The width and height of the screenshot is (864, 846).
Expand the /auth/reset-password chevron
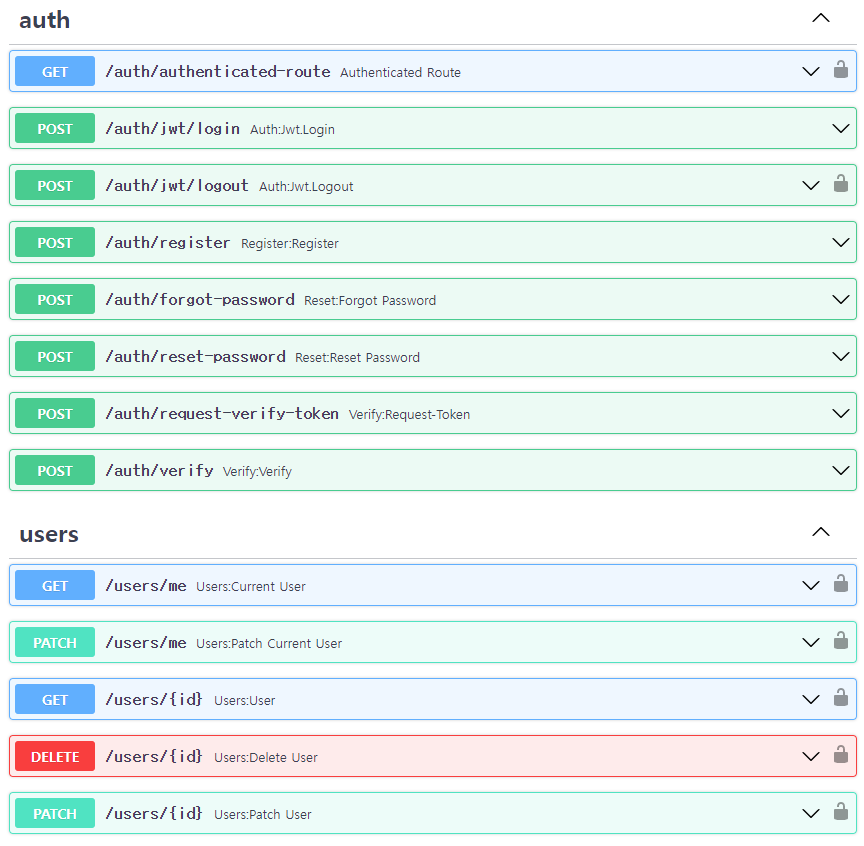[840, 357]
